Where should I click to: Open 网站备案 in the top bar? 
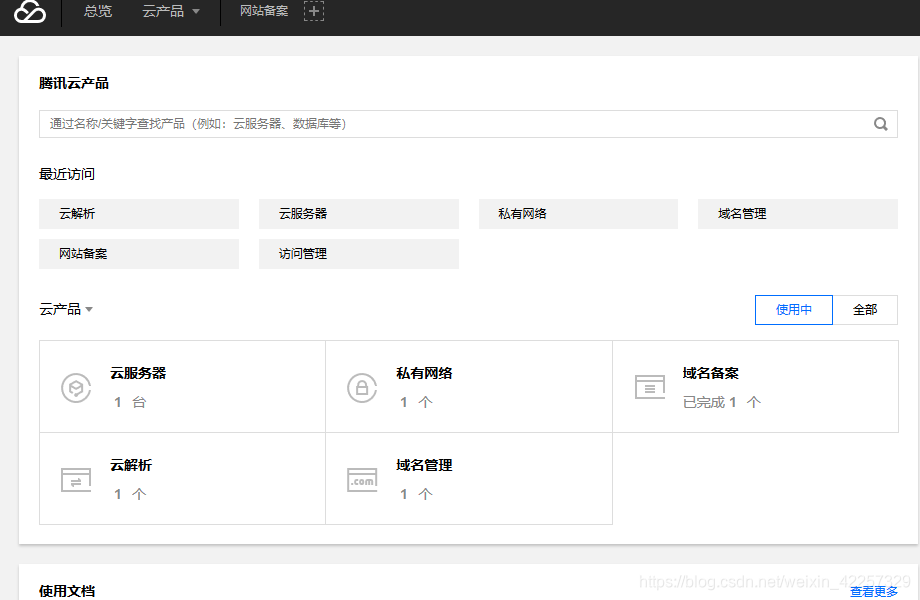click(x=264, y=11)
